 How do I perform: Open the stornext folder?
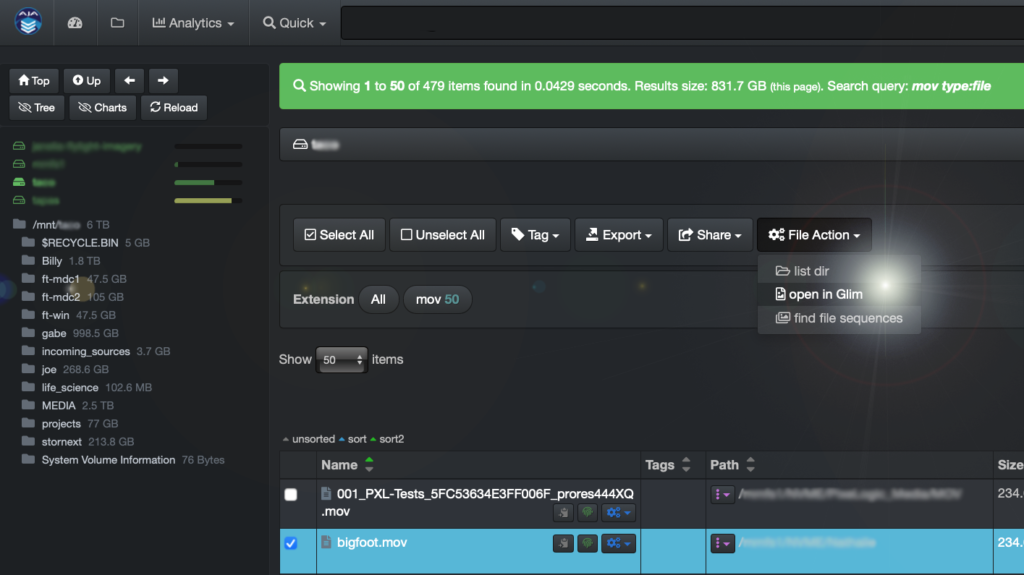tap(61, 442)
